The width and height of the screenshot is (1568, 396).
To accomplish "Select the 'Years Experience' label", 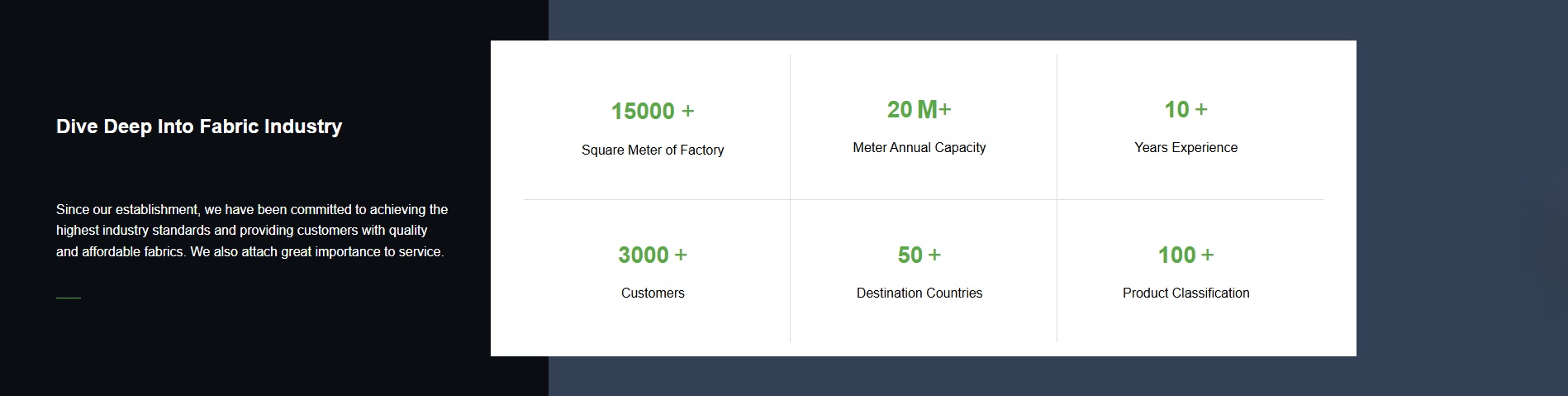I will coord(1186,147).
